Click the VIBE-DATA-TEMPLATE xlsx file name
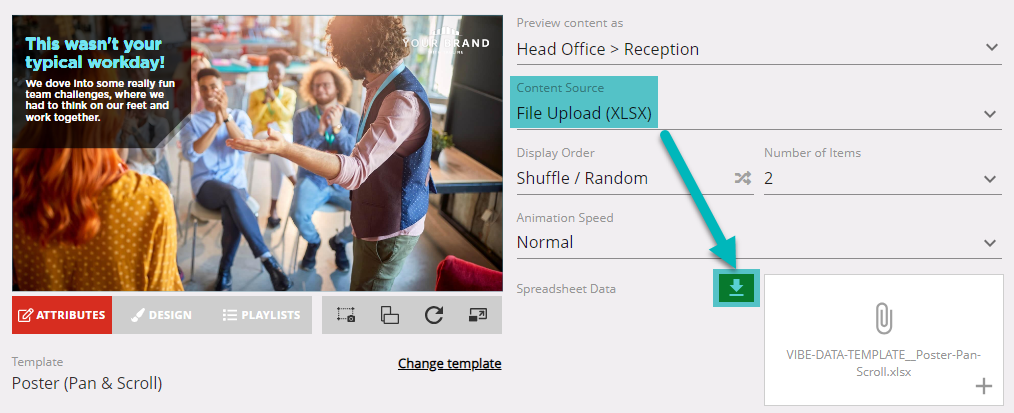This screenshot has width=1014, height=413. 883,363
